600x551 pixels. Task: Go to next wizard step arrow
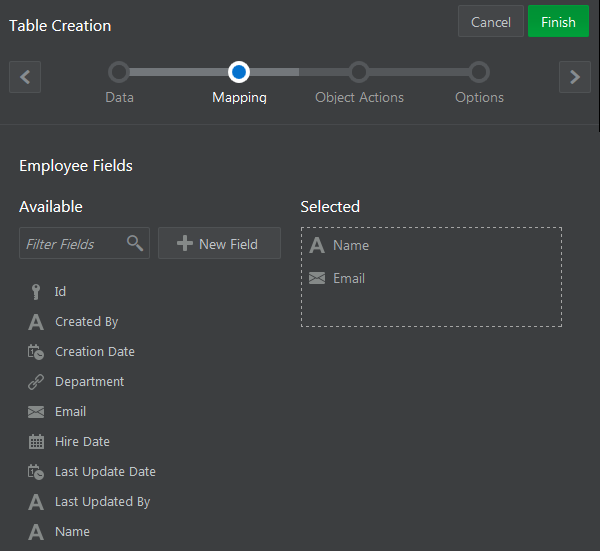[x=575, y=77]
